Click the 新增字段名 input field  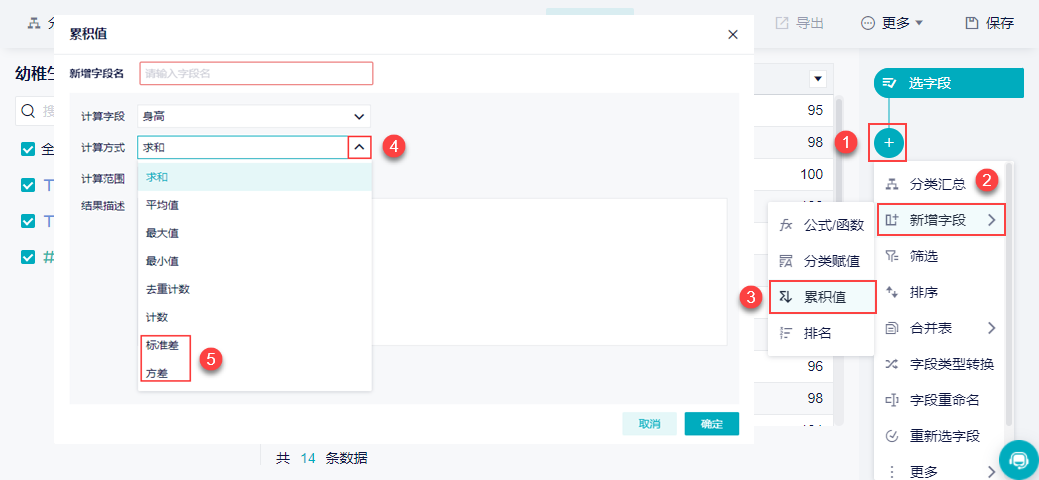coord(256,74)
